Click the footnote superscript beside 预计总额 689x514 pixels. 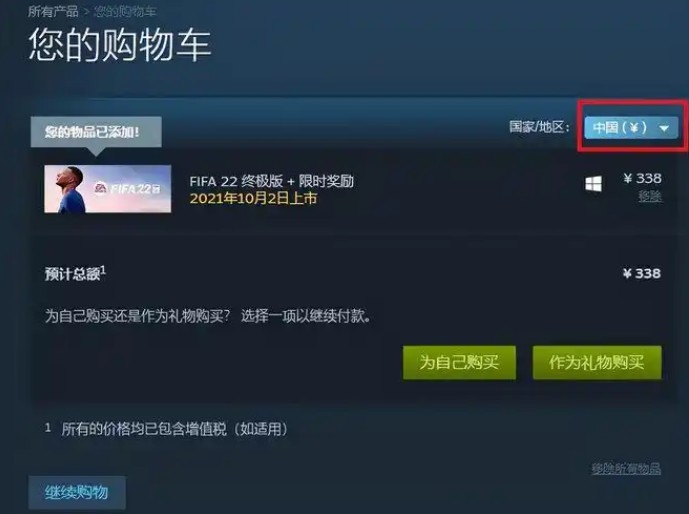pos(103,268)
